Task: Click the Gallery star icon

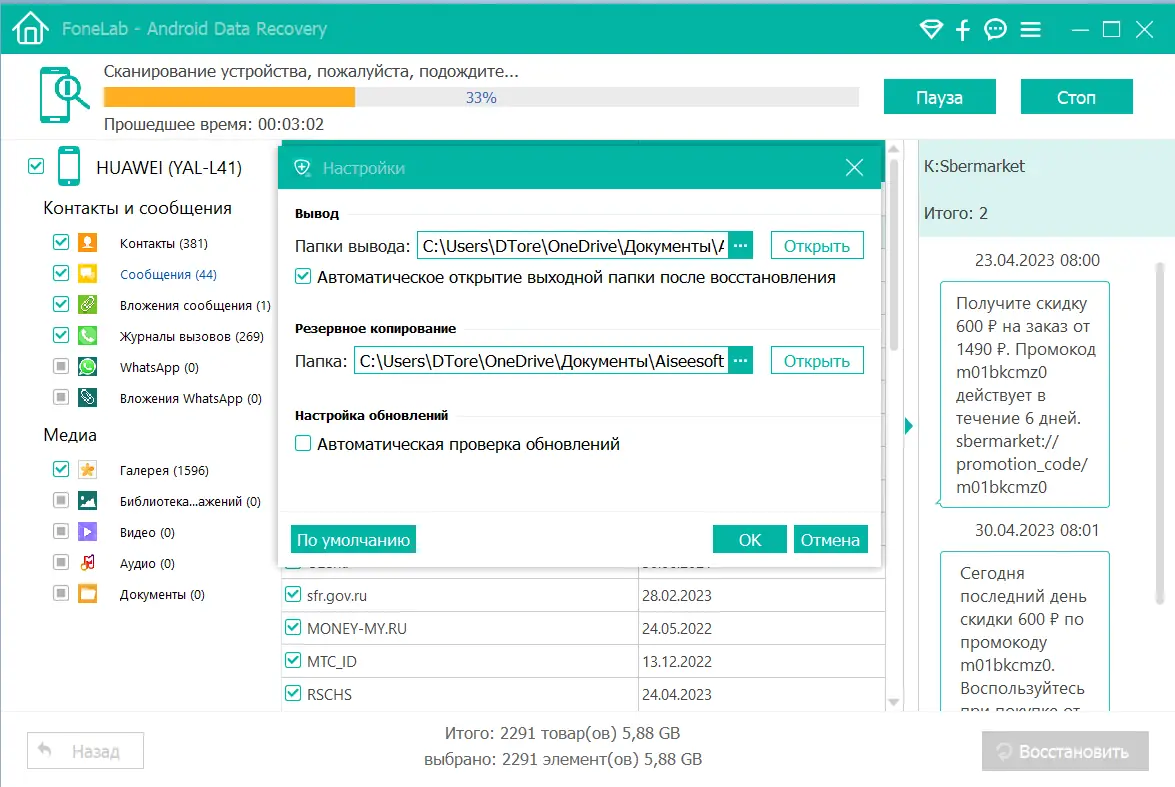Action: (x=88, y=469)
